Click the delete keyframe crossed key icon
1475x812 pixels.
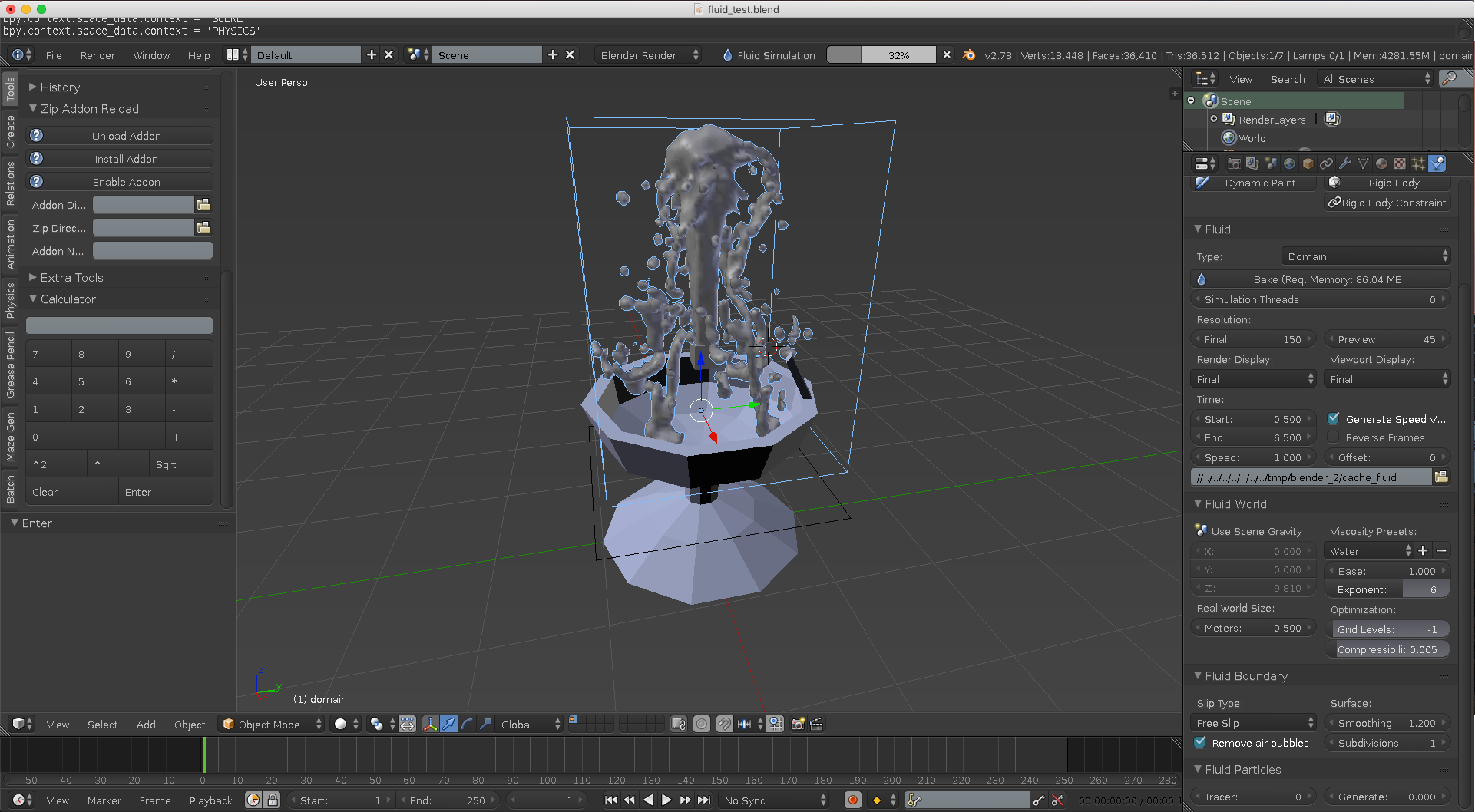click(1058, 800)
